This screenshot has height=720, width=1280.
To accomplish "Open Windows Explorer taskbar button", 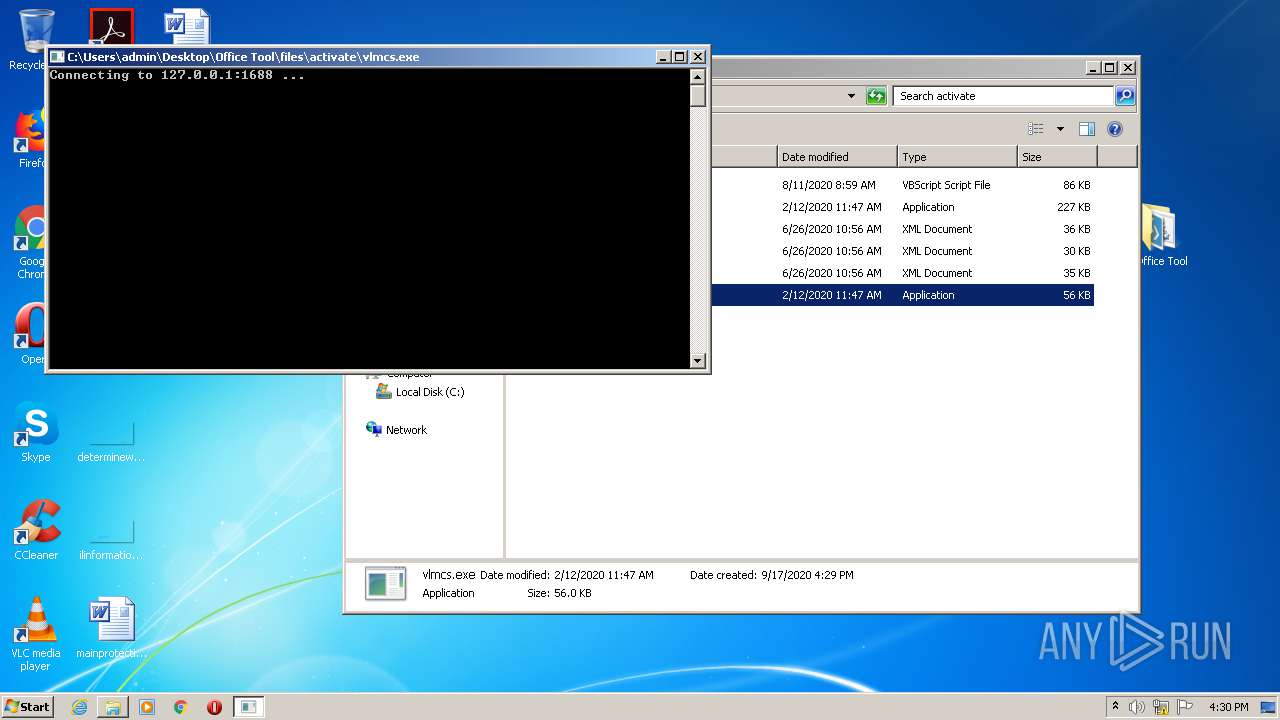I will (113, 707).
